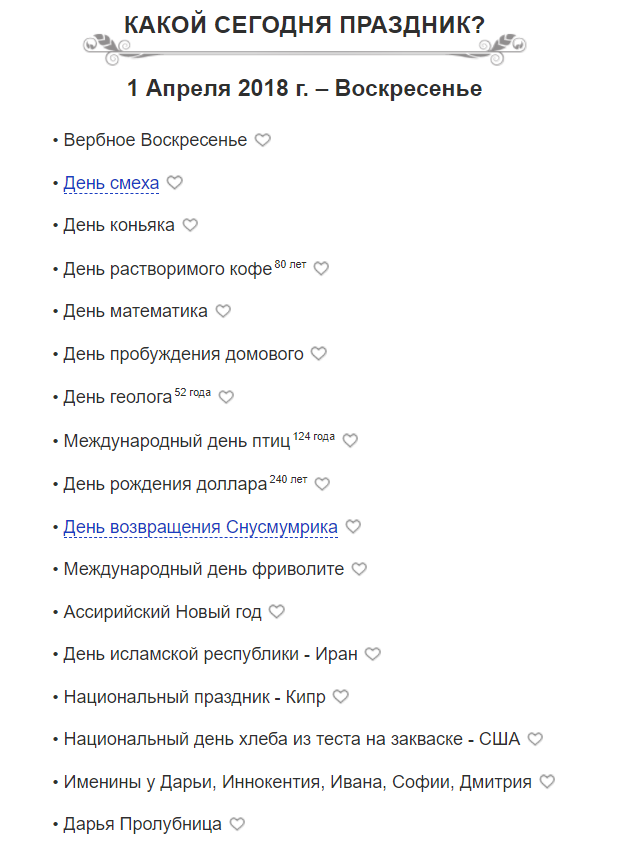The height and width of the screenshot is (852, 642).
Task: Favorite Международный день фриволите
Action: tap(359, 569)
